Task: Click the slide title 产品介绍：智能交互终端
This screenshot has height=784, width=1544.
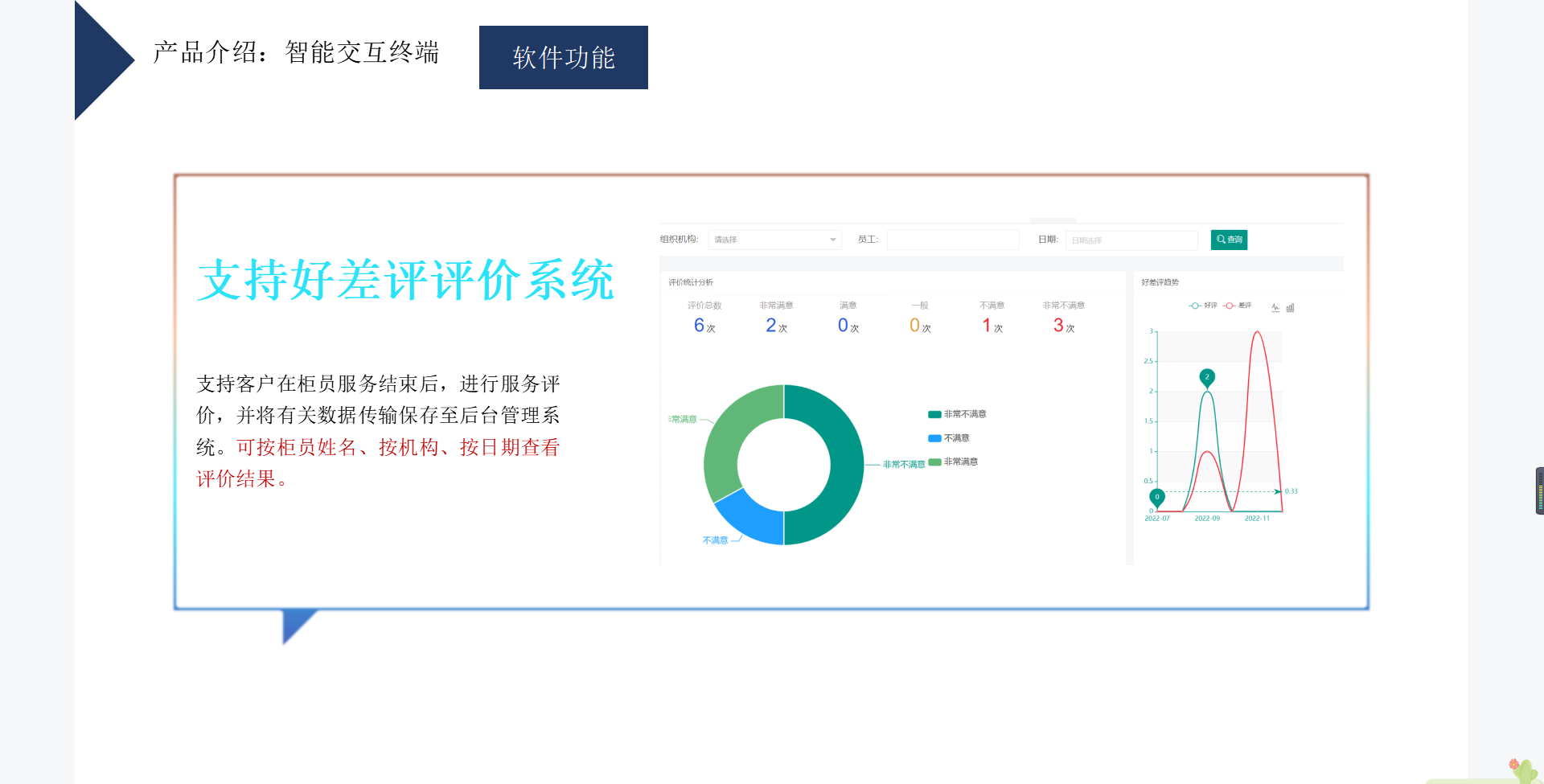Action: coord(296,52)
